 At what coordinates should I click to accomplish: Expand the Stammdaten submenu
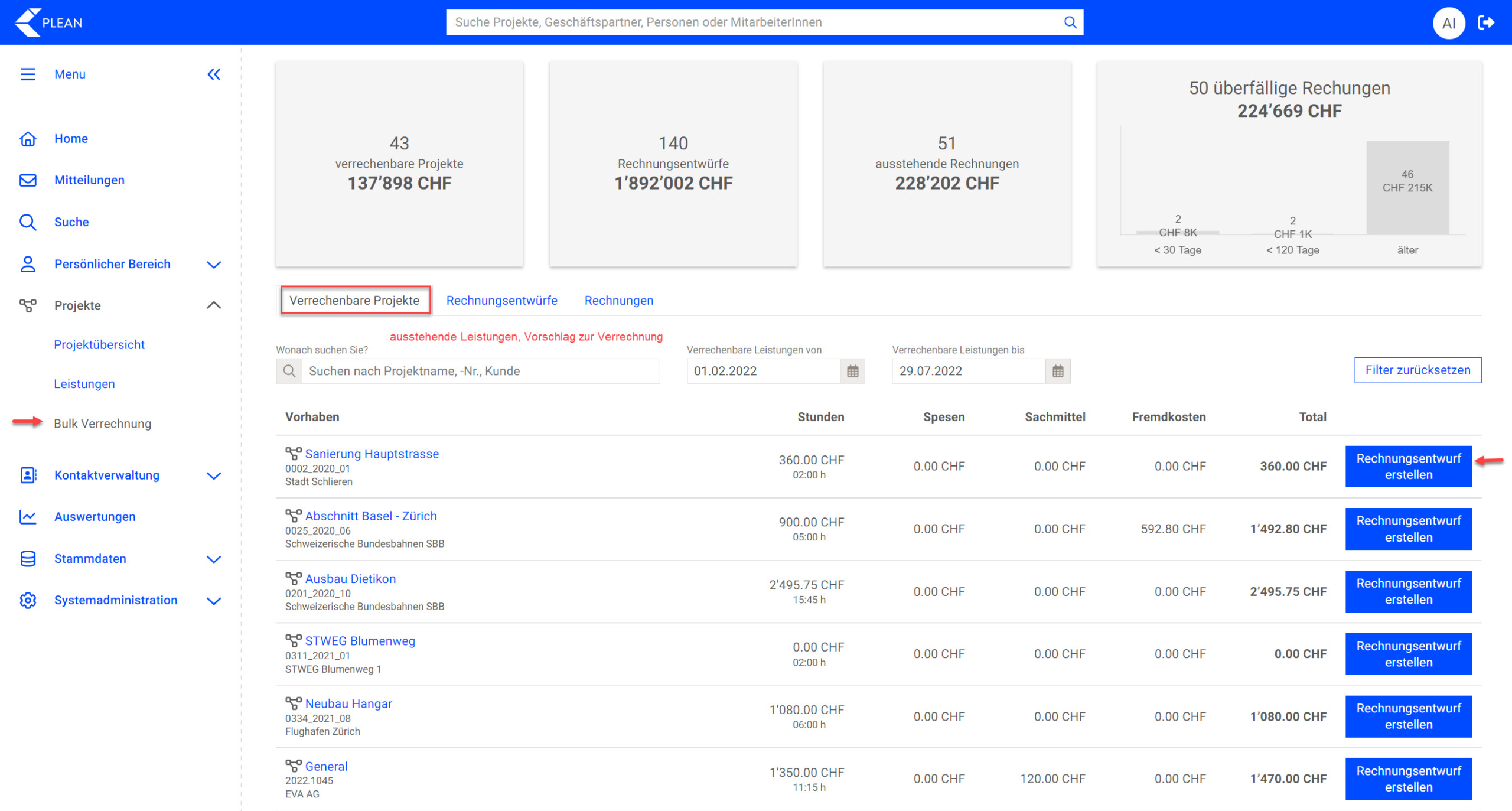pyautogui.click(x=214, y=559)
